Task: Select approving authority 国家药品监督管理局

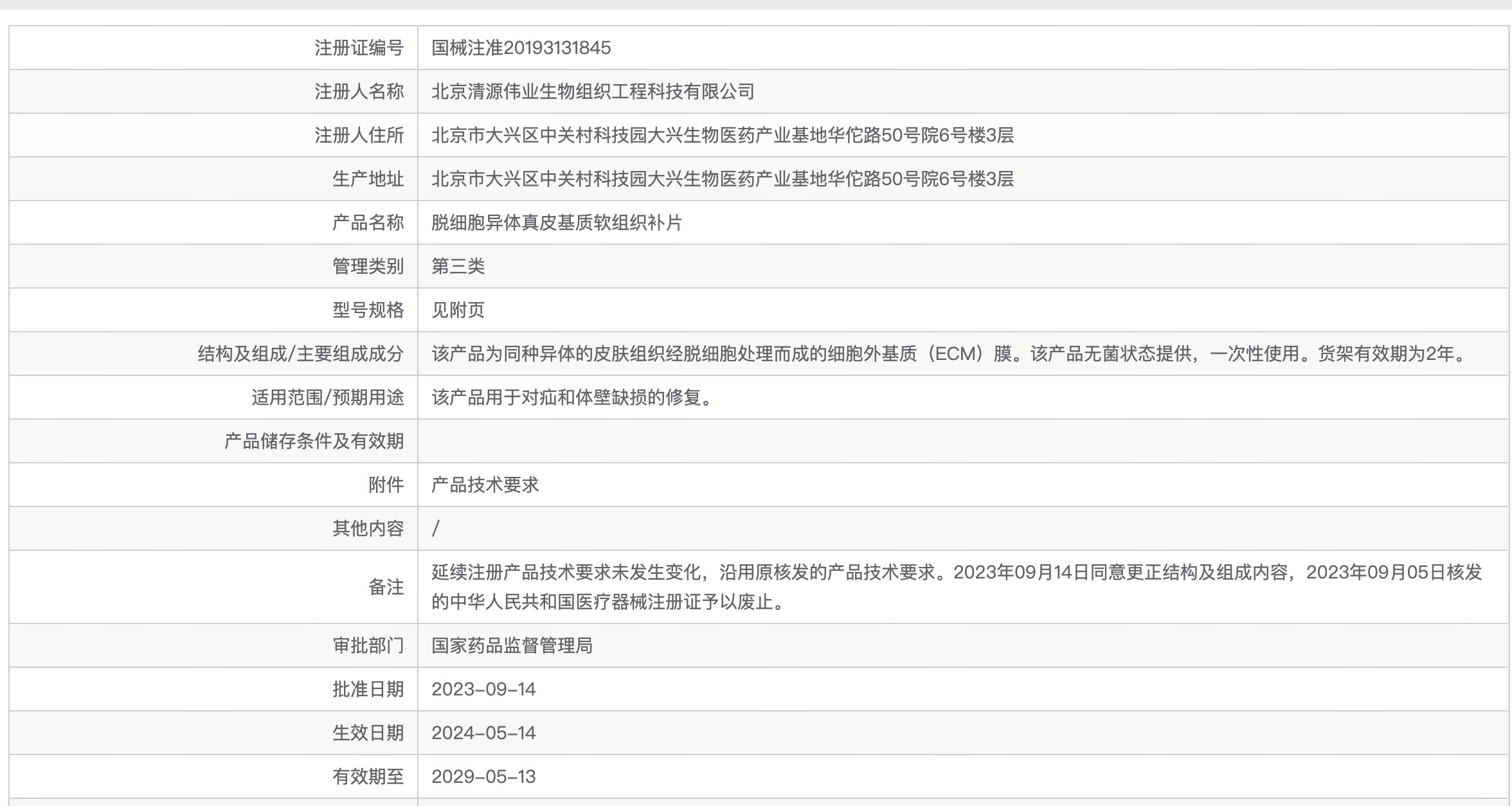Action: click(x=512, y=646)
